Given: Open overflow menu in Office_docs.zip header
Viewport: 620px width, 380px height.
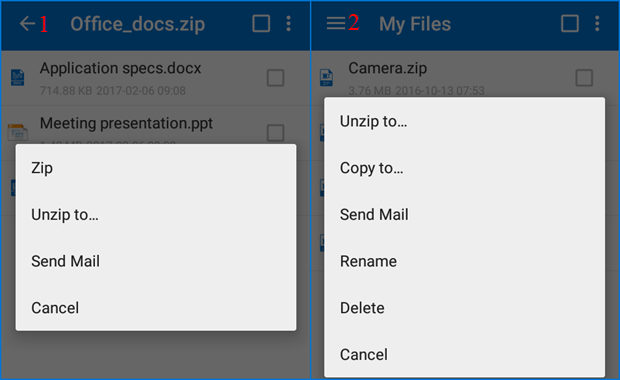Looking at the screenshot, I should click(x=289, y=24).
